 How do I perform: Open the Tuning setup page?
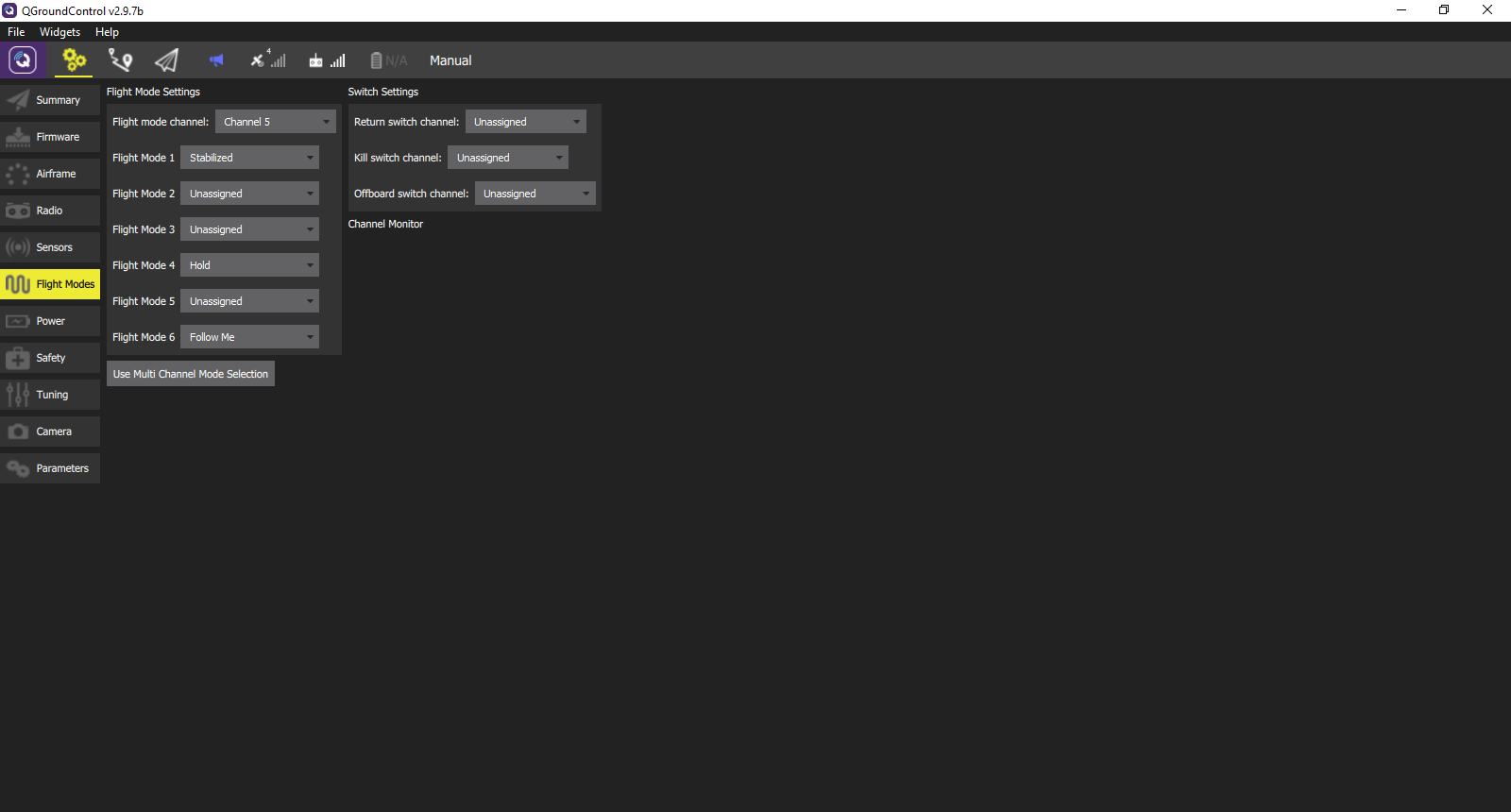click(x=50, y=395)
